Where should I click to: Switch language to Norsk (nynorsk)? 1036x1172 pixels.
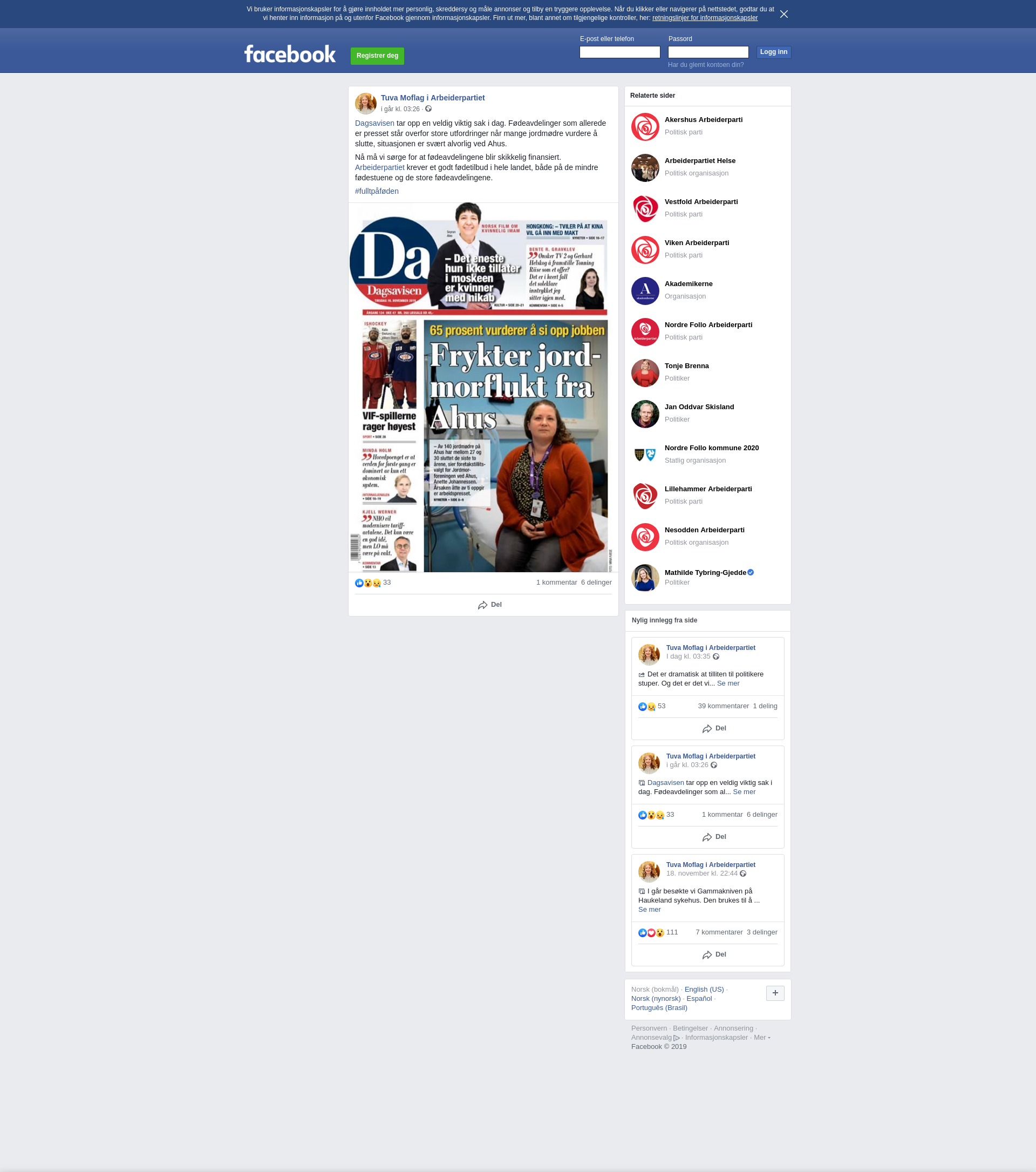tap(656, 999)
